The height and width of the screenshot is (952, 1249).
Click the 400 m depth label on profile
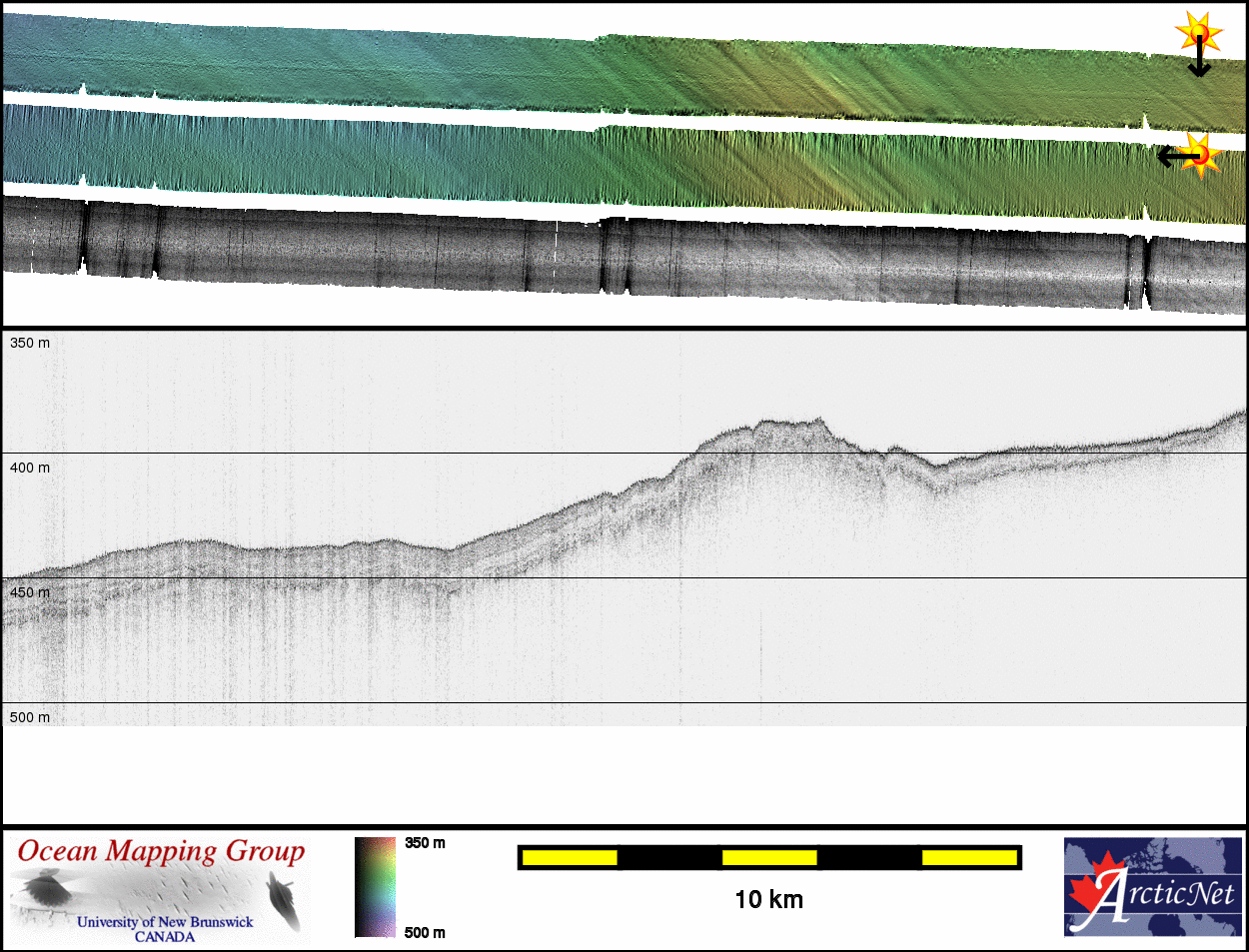(x=30, y=468)
